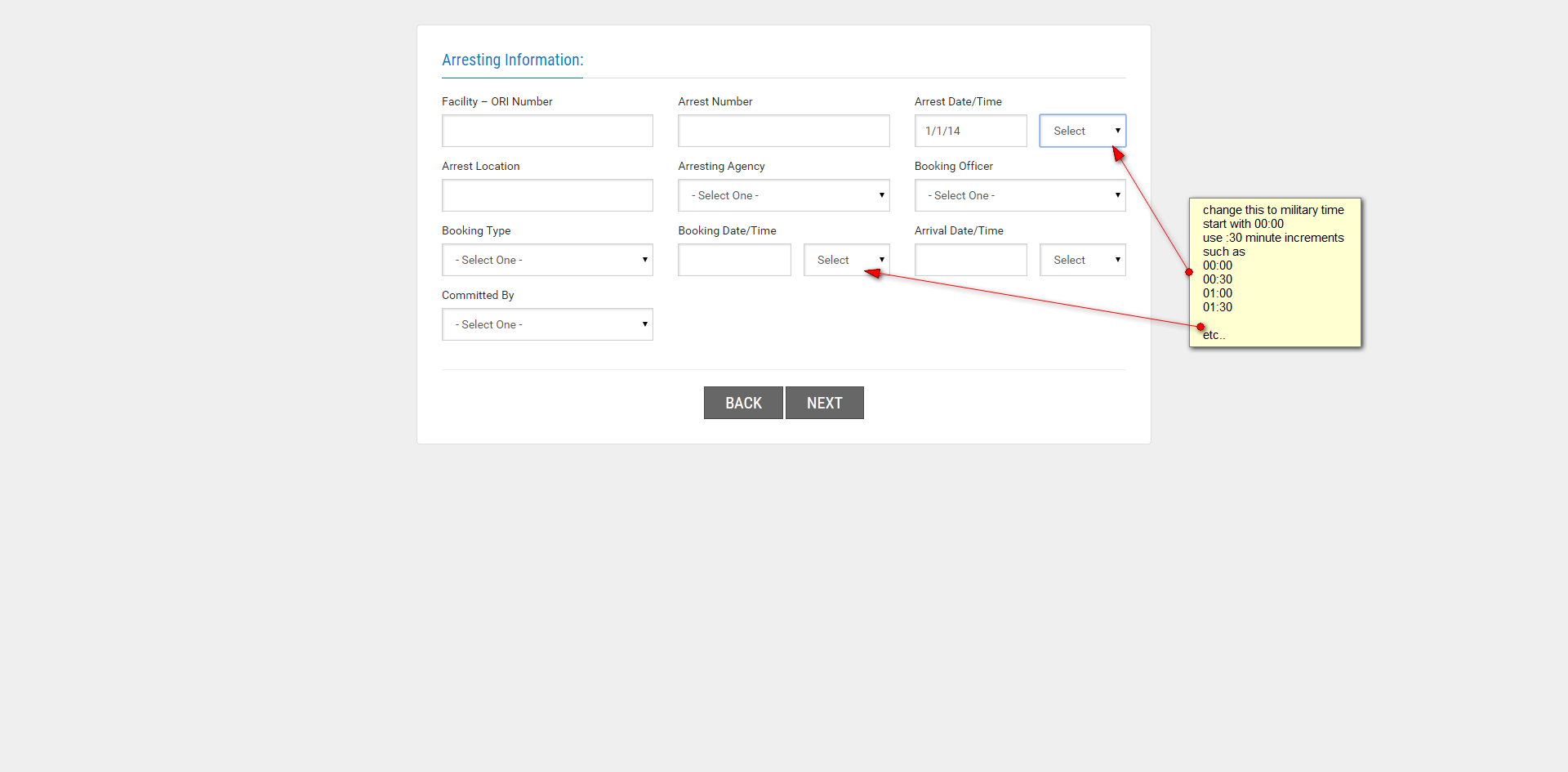Screen dimensions: 1568x772
Task: Open the Arrival Date/Time time Select dropdown
Action: pyautogui.click(x=1082, y=260)
